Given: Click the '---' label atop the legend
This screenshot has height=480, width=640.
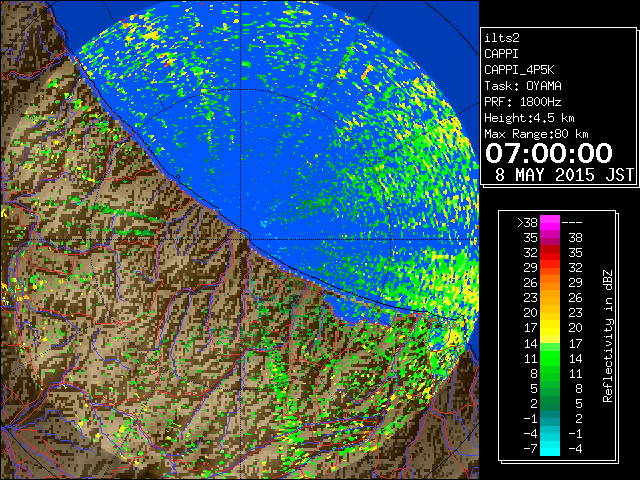Looking at the screenshot, I should [572, 223].
